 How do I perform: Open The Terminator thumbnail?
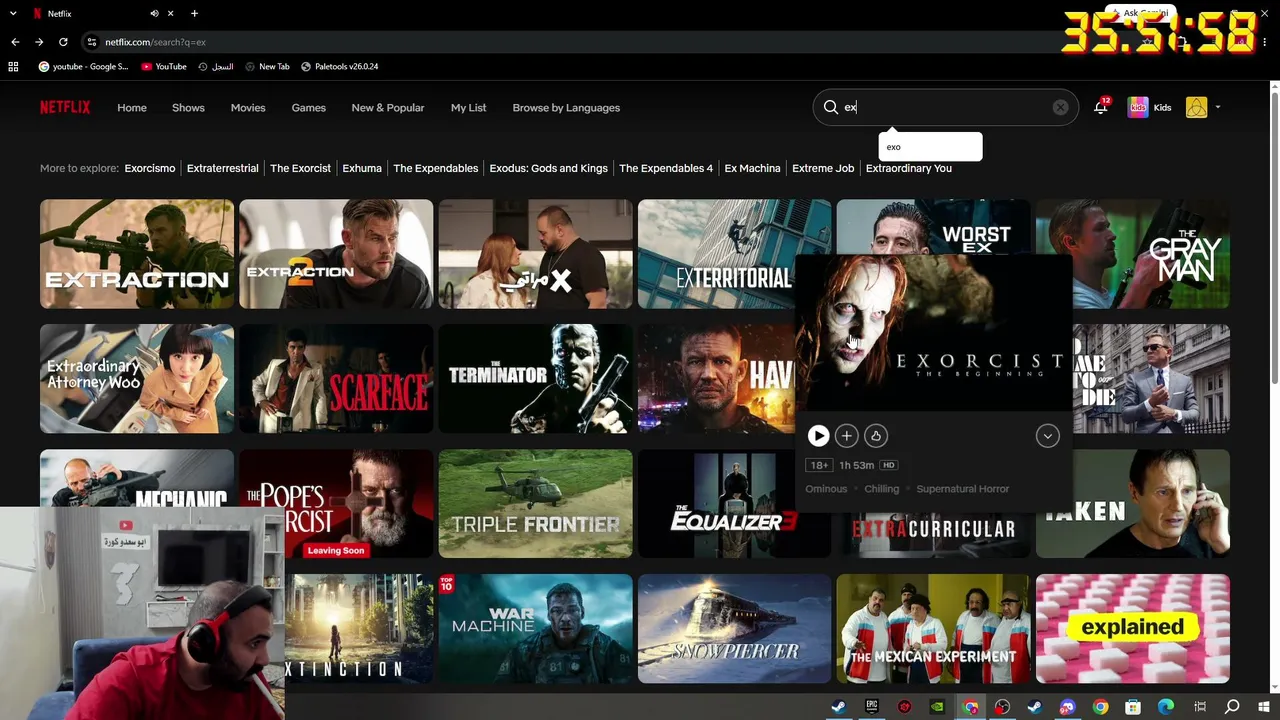click(535, 379)
